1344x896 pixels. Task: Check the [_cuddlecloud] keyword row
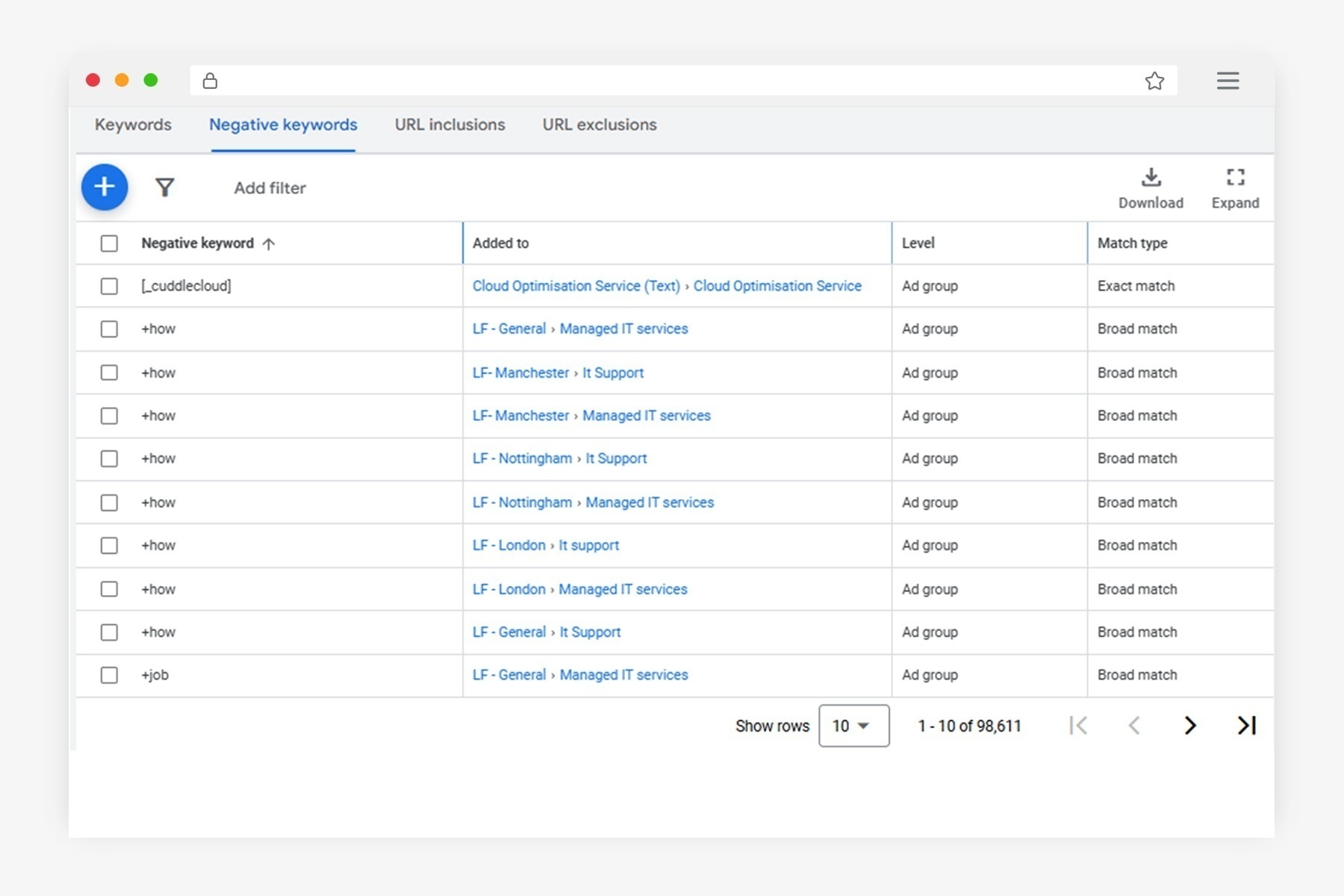pos(109,286)
